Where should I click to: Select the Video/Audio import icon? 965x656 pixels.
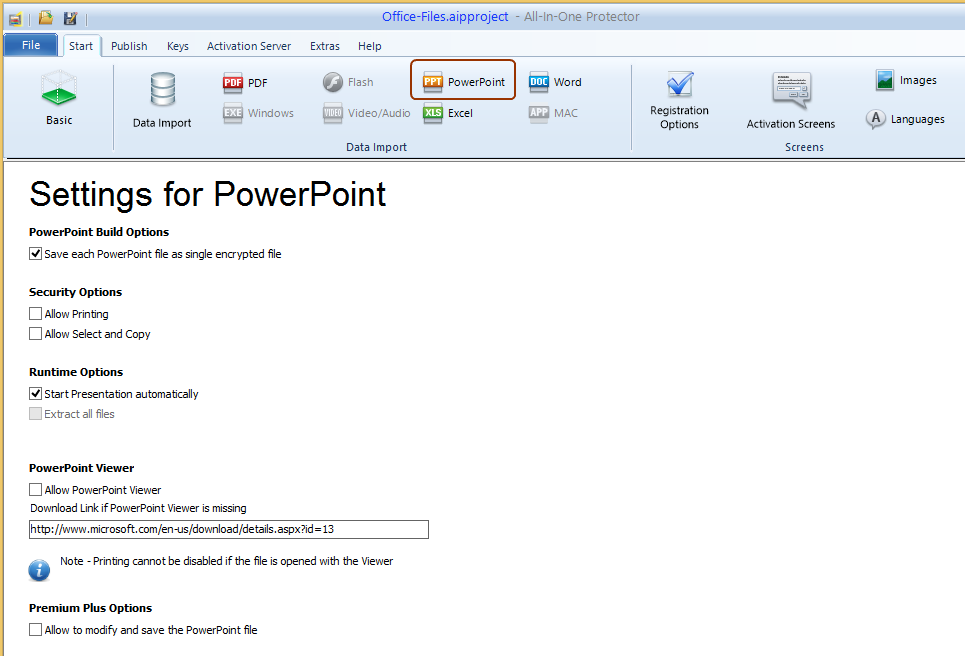[x=333, y=113]
